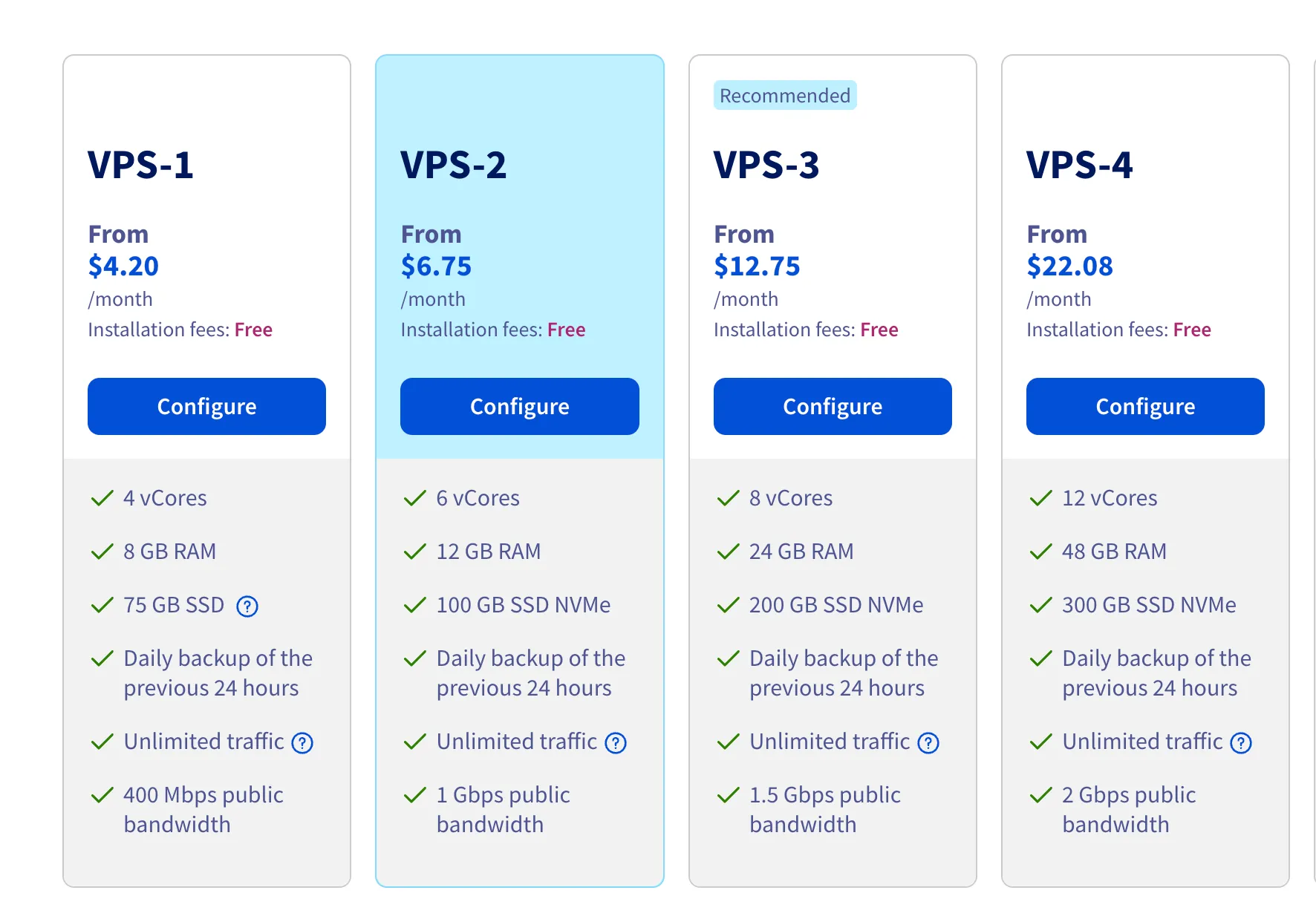Click Configure for the VPS-1 plan
Viewport: 1316px width, 919px height.
pos(206,406)
